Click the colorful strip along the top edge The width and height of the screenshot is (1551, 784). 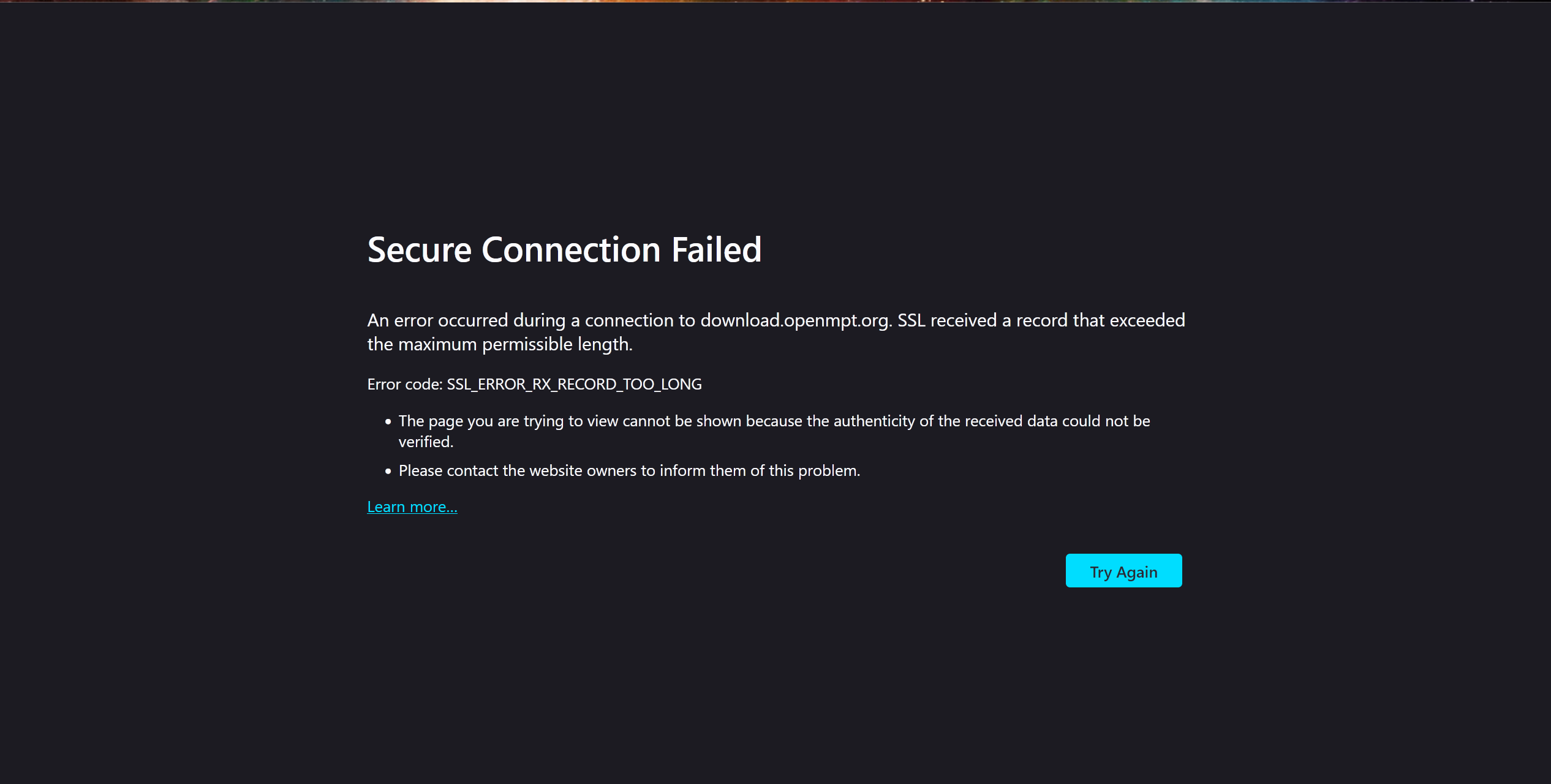775,1
